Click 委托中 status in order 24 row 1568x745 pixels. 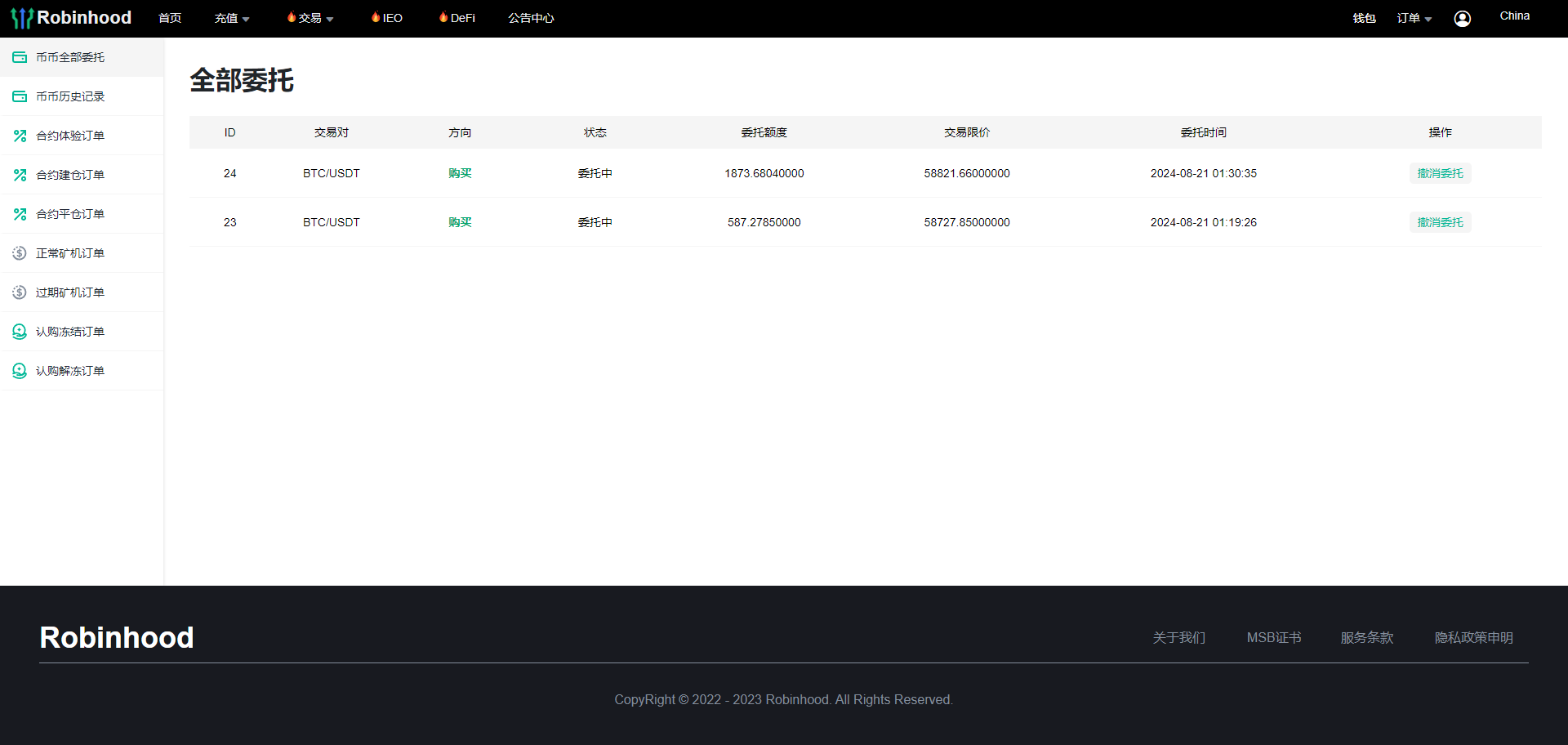click(x=595, y=173)
